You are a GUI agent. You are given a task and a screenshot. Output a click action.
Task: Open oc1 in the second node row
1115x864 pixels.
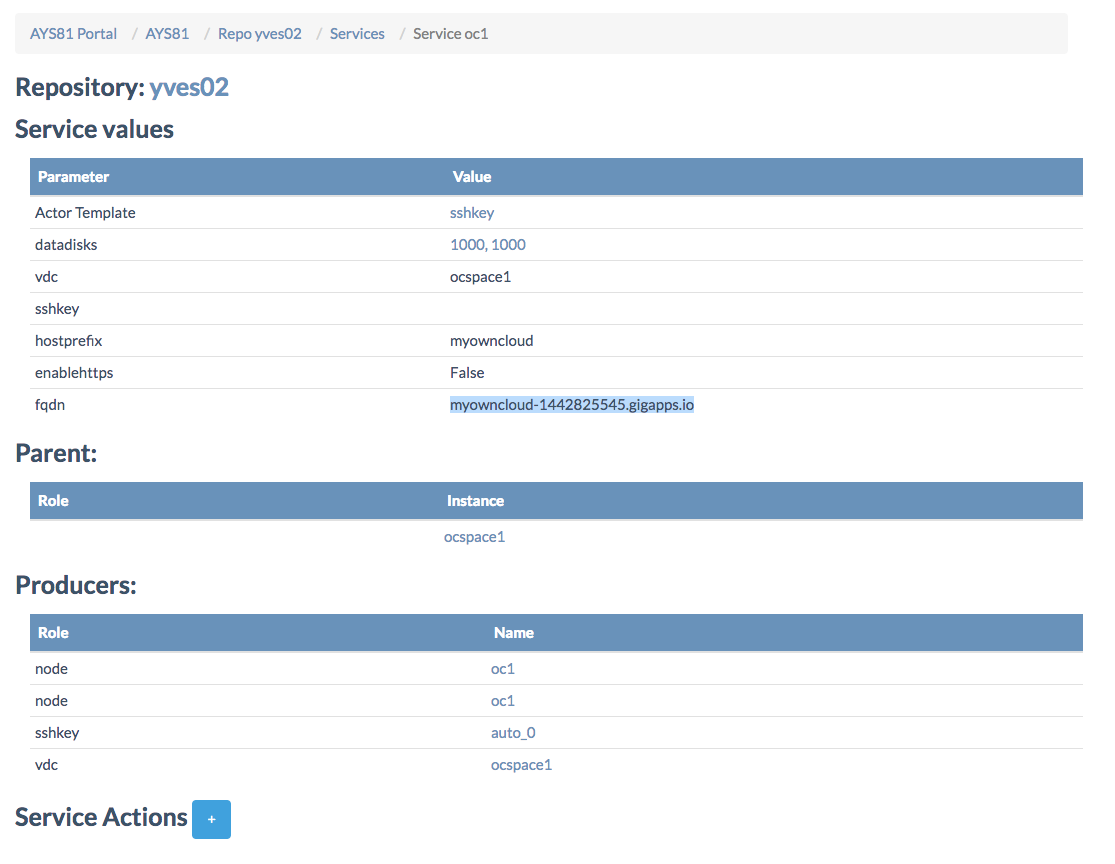pyautogui.click(x=502, y=701)
